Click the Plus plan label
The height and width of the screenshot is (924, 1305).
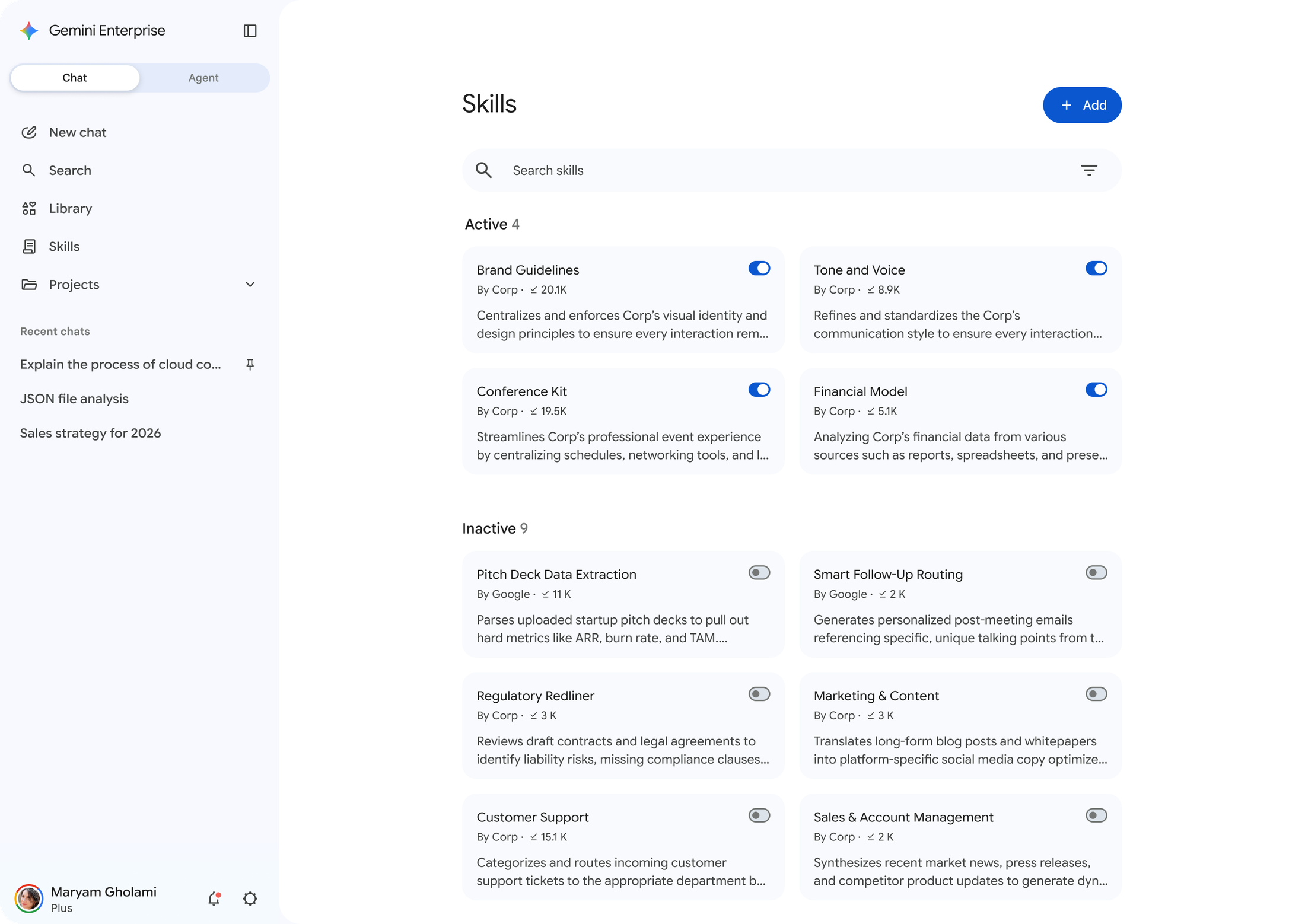pyautogui.click(x=61, y=908)
